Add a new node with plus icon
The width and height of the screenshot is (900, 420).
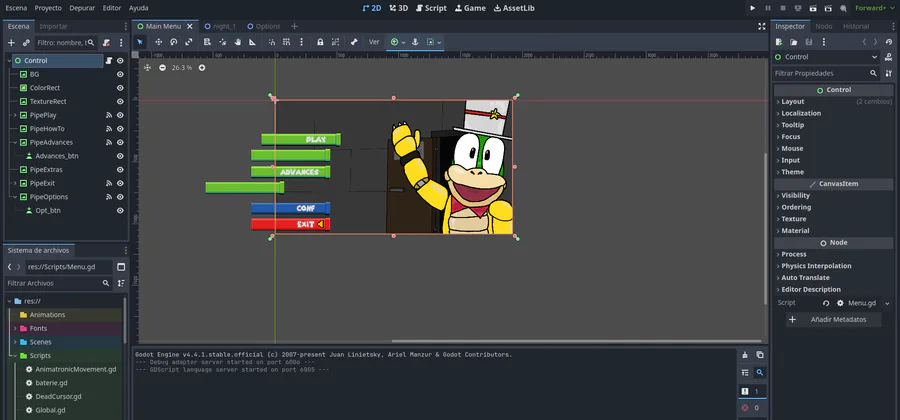tap(11, 42)
